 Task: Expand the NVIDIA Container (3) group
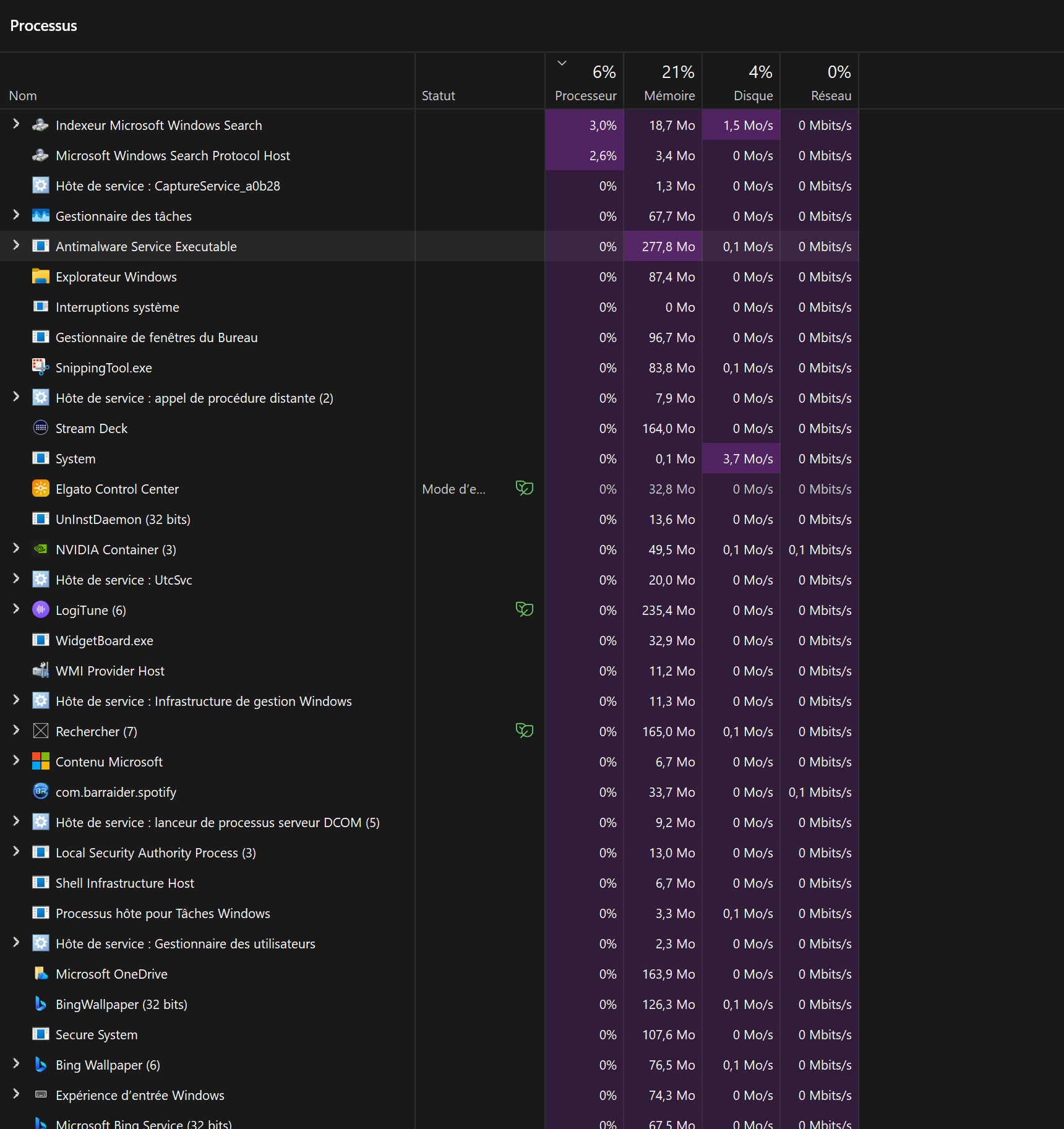[x=17, y=549]
